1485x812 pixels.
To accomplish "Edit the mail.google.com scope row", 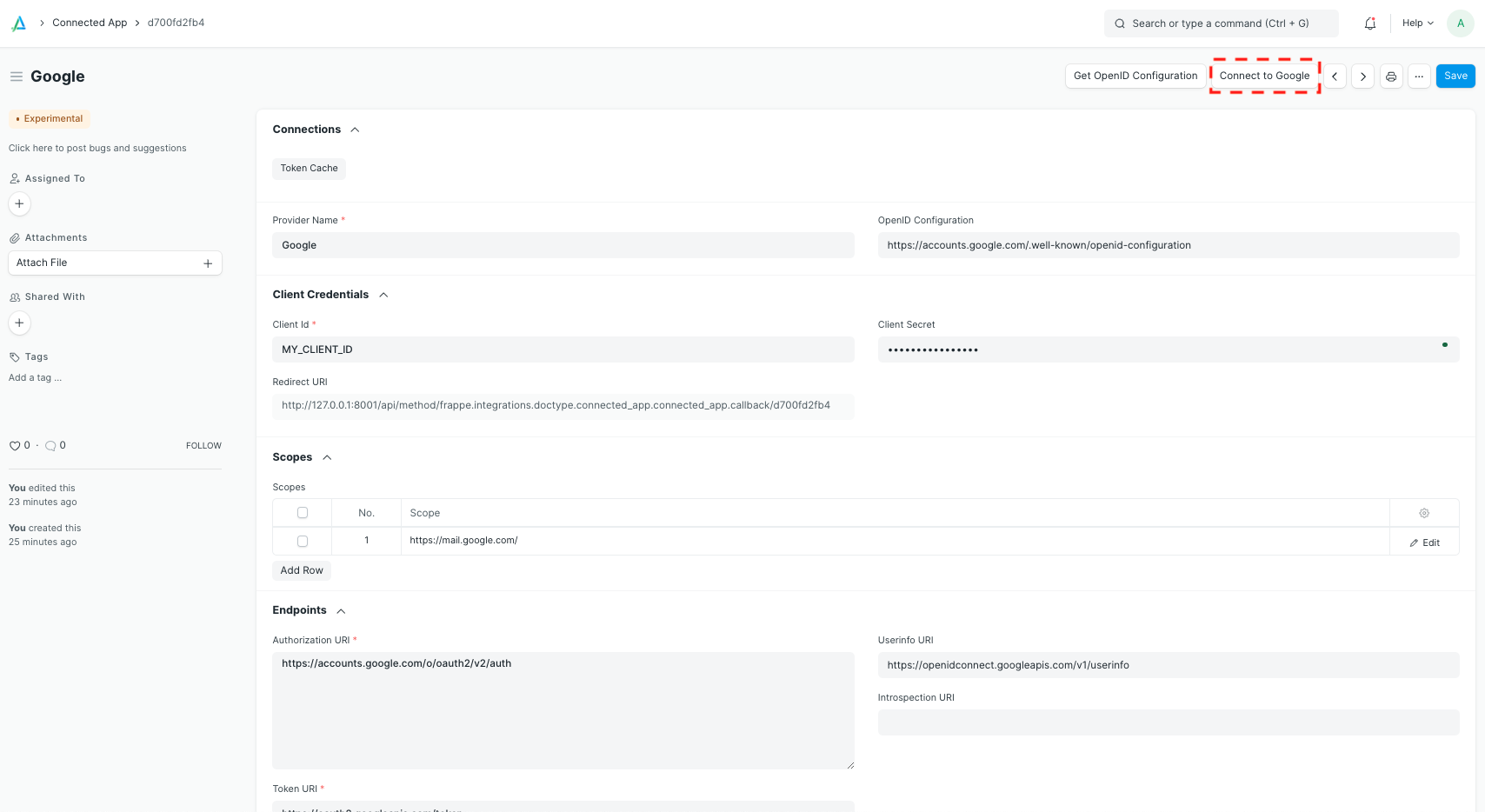I will click(x=1424, y=542).
